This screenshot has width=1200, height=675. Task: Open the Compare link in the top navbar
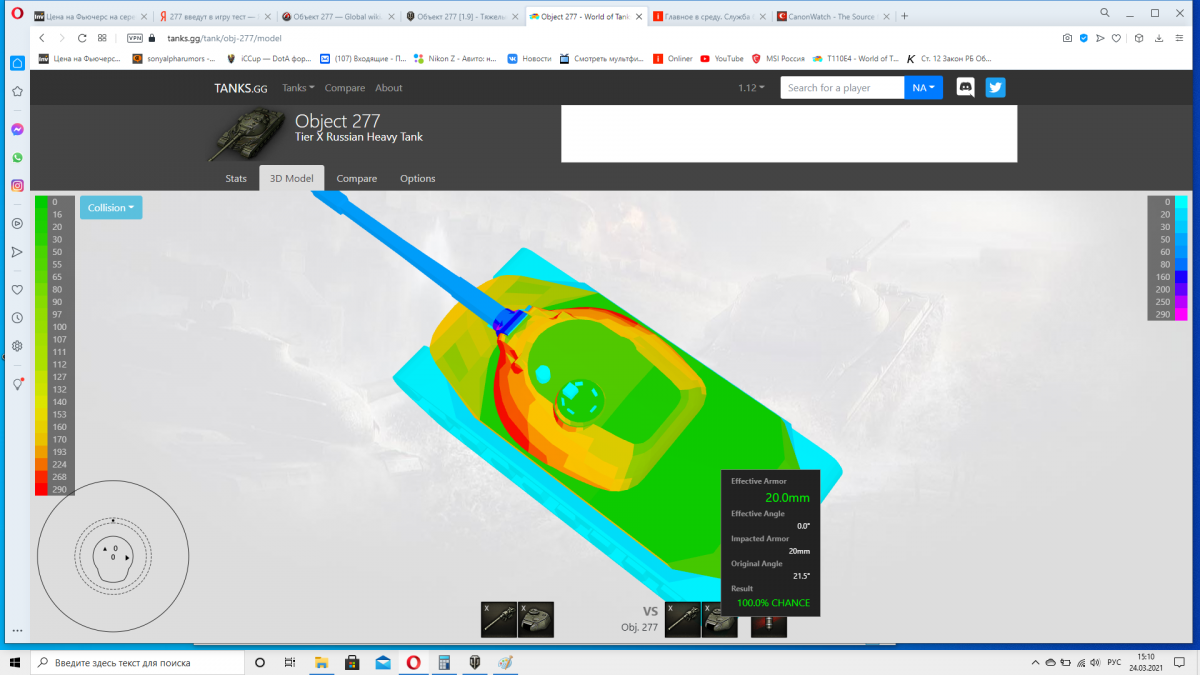pyautogui.click(x=345, y=88)
